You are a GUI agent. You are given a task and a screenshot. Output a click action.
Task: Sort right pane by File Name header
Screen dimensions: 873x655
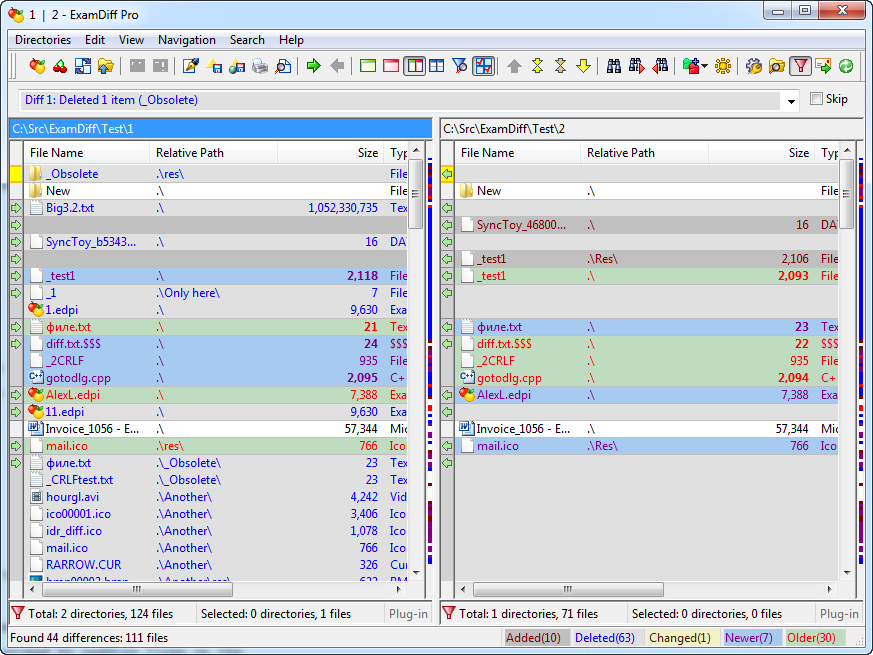click(x=517, y=153)
